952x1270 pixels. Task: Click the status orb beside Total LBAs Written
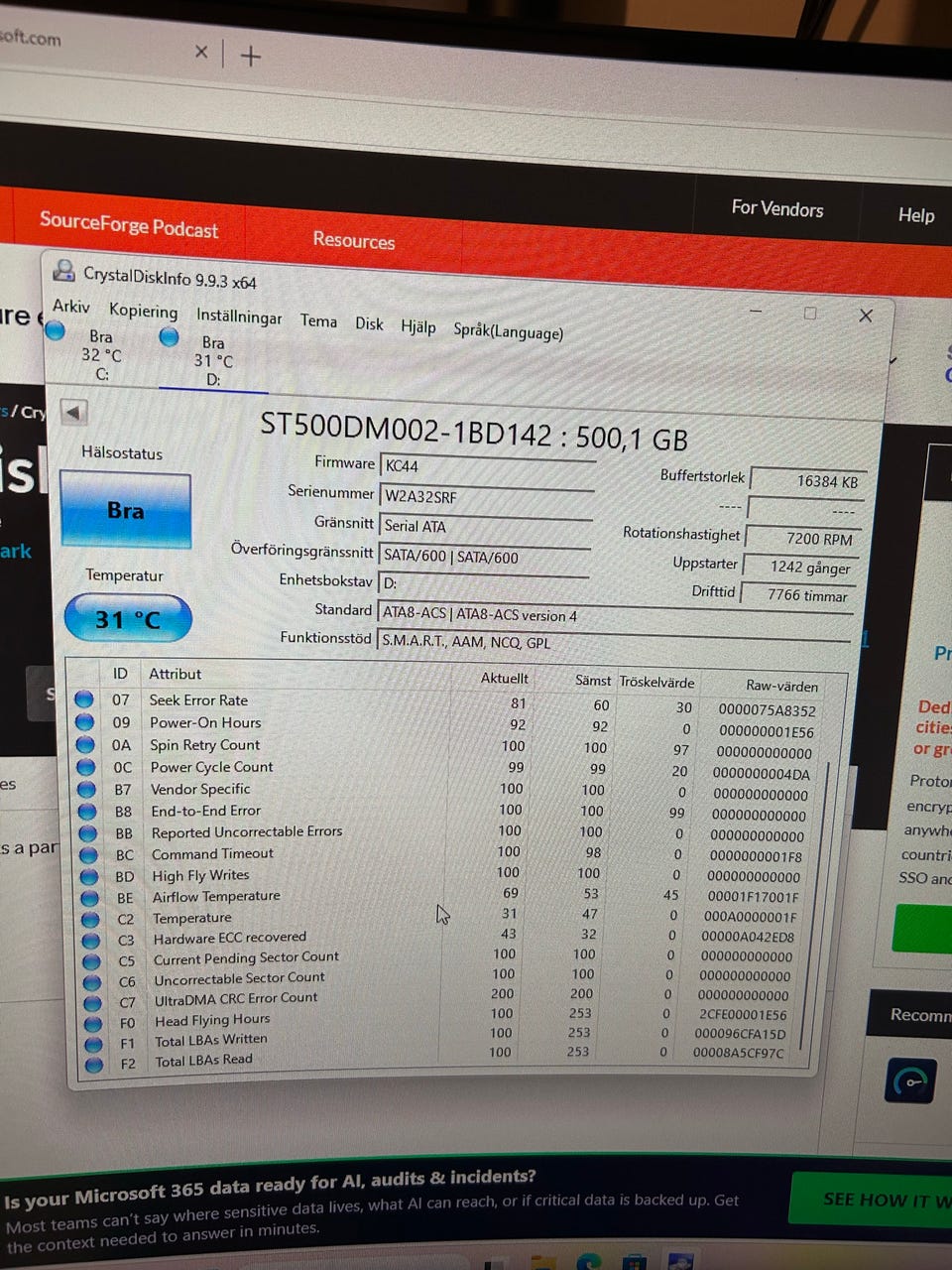(x=94, y=1044)
